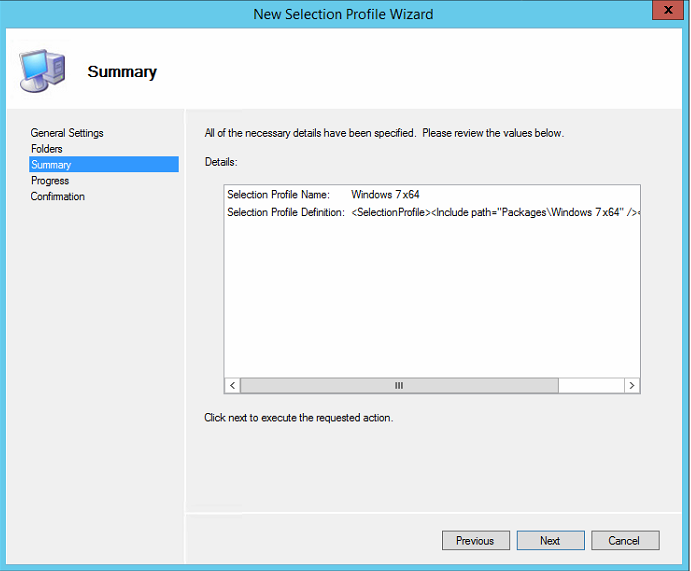Click empty area inside the Details list
691x571 pixels.
[430, 300]
